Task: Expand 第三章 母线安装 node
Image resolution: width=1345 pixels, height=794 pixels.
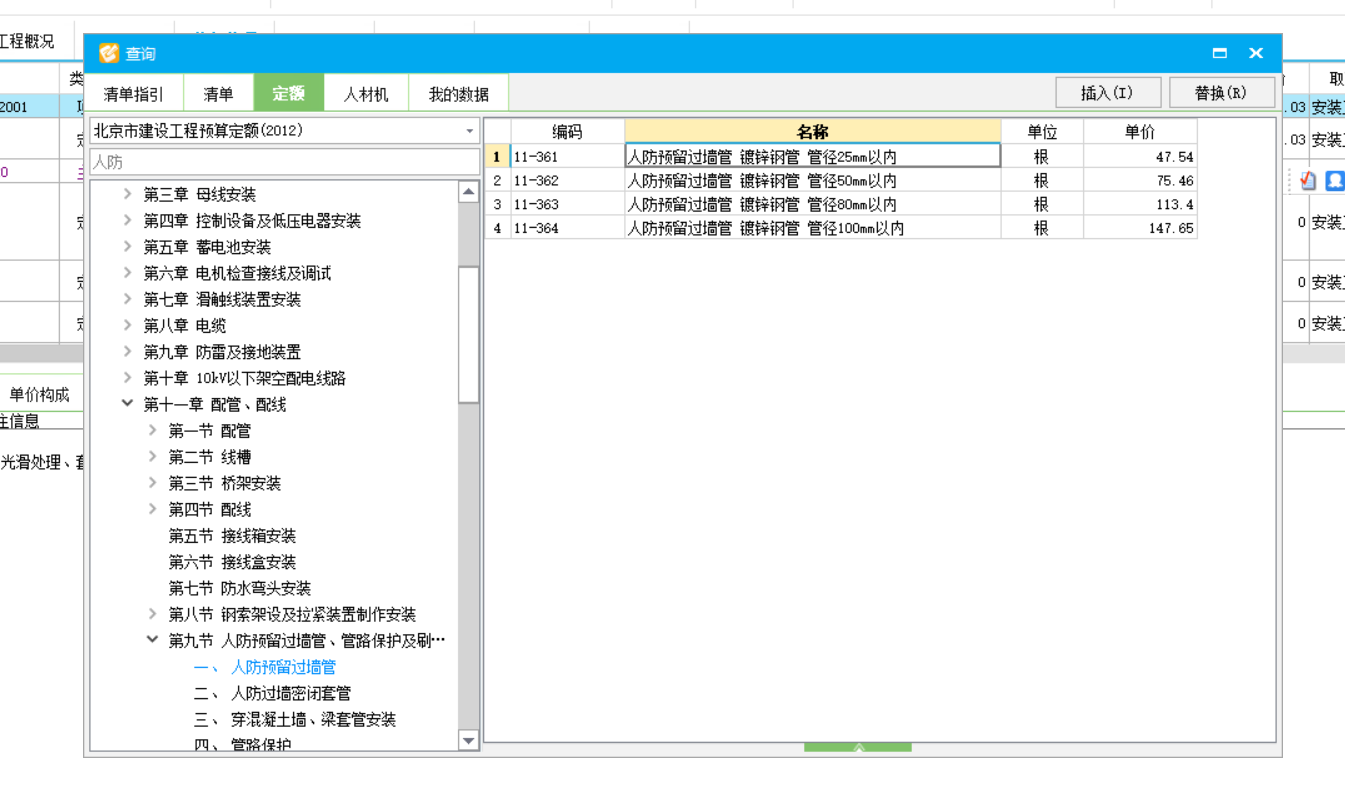Action: coord(127,194)
